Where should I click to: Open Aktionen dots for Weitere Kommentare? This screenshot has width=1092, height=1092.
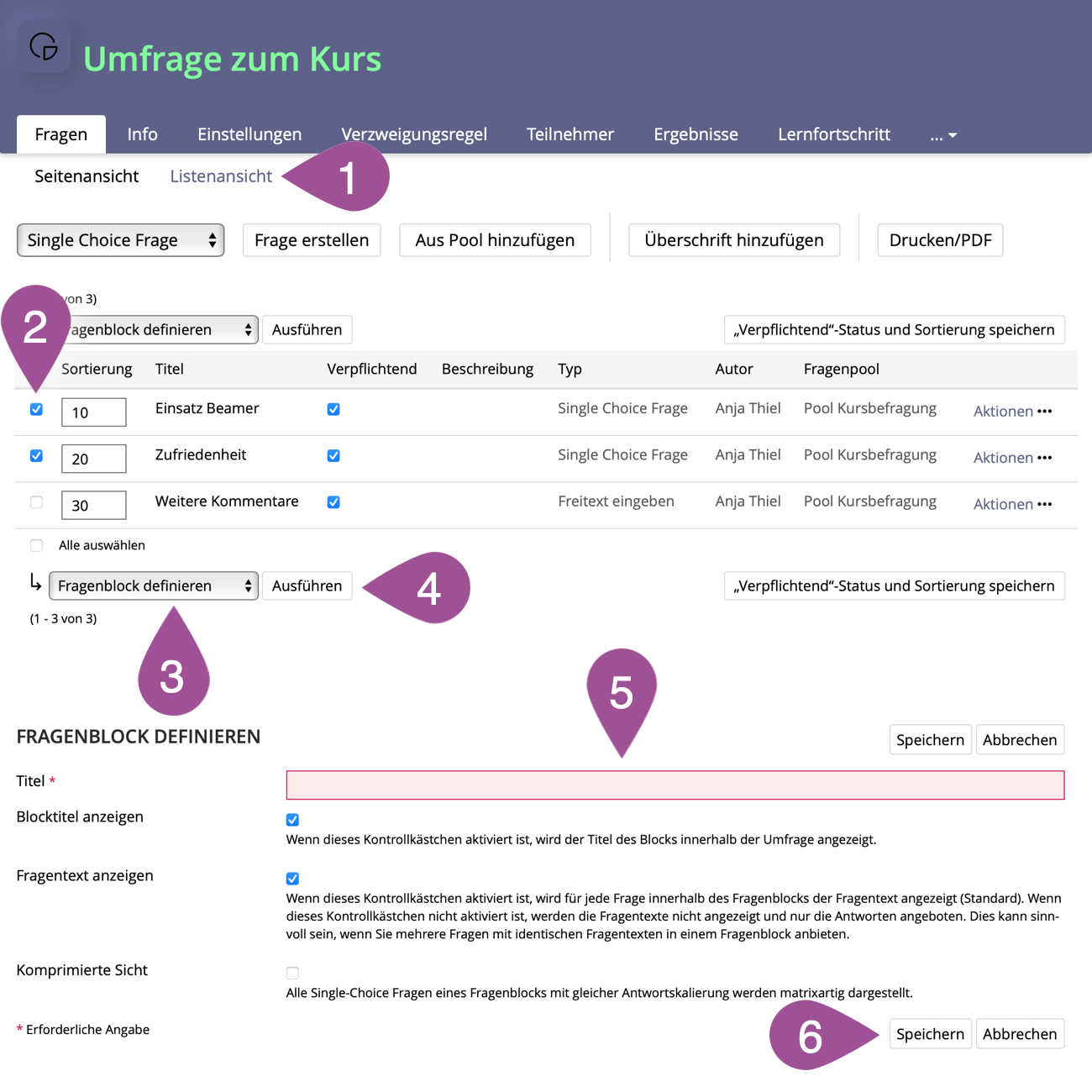[1044, 504]
